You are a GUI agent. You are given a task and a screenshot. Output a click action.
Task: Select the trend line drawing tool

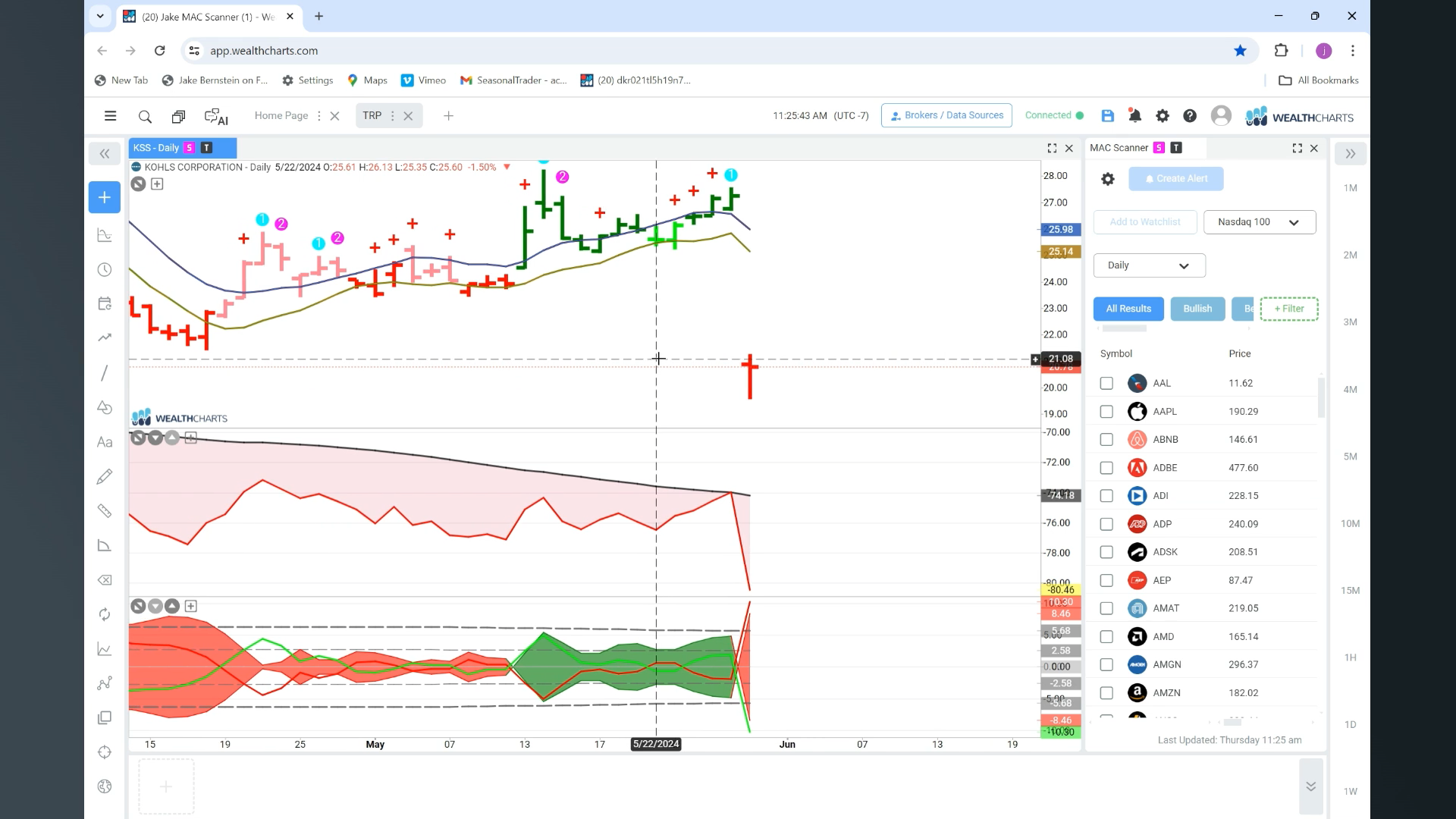click(x=105, y=372)
